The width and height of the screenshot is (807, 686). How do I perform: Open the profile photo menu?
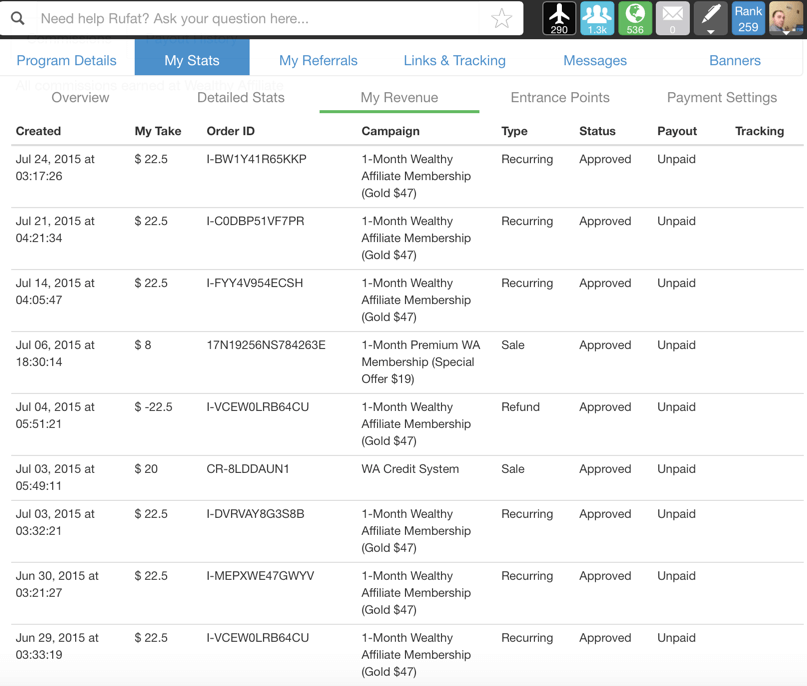coord(786,19)
